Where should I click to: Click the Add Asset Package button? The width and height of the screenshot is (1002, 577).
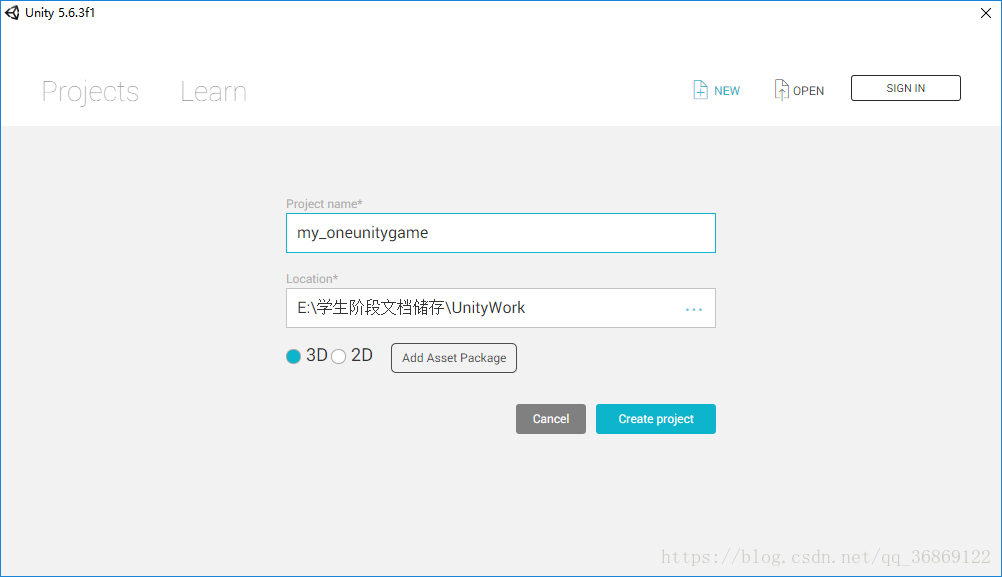click(x=454, y=358)
